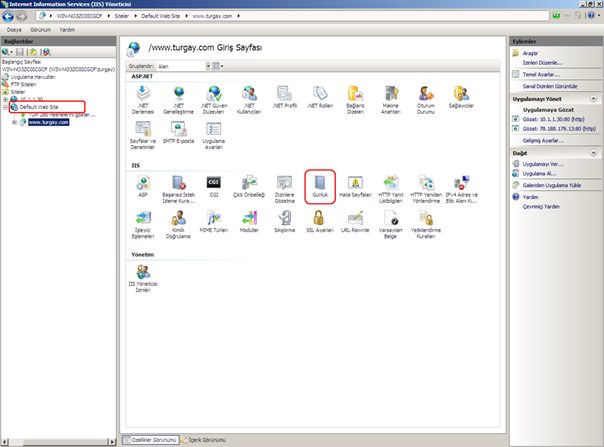604x447 pixels.
Task: Open the view style dropdown beside Gruplandır
Action: point(218,66)
